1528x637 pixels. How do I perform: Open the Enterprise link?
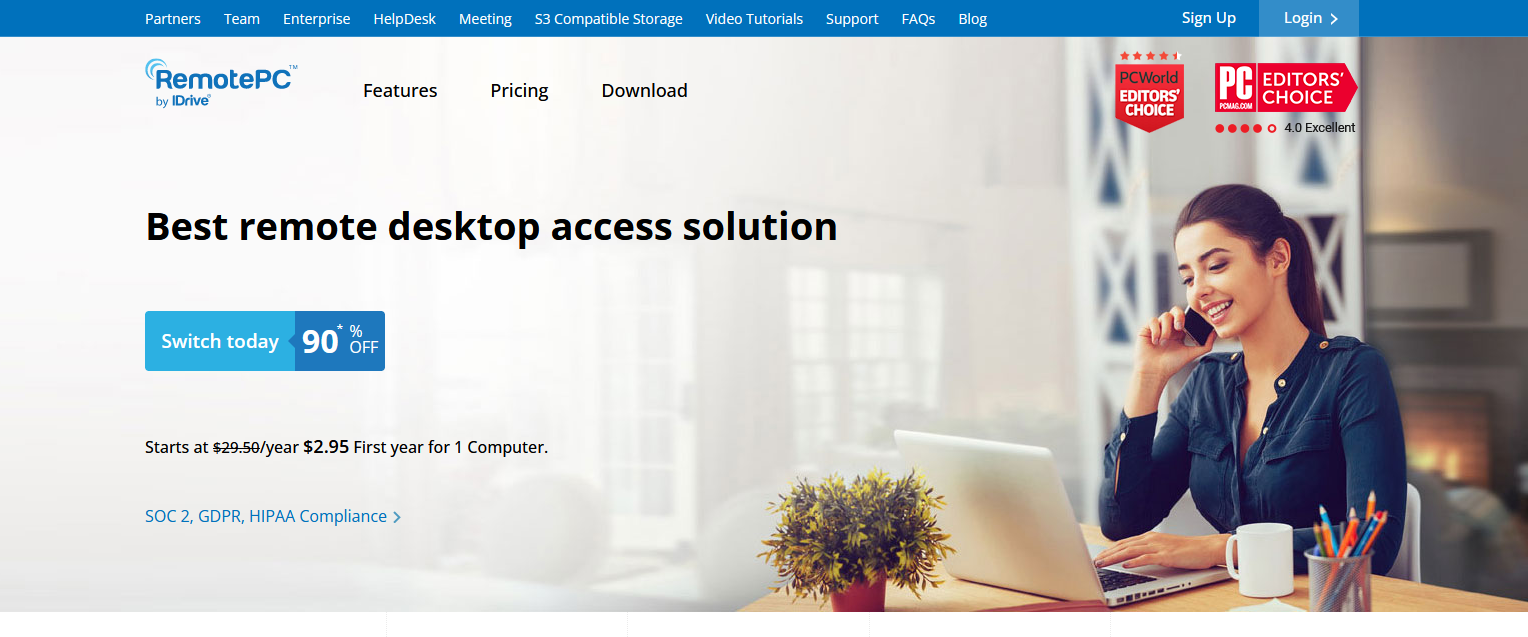point(317,19)
